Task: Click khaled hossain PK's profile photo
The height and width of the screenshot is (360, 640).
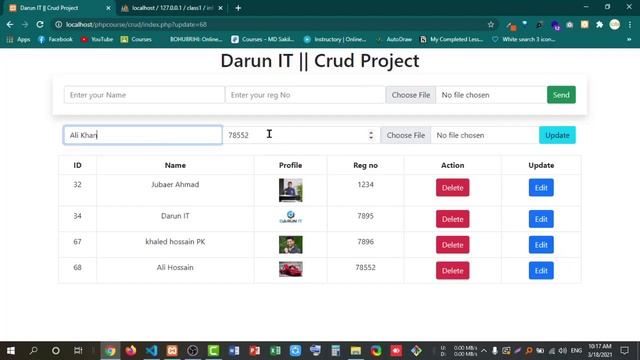Action: click(x=291, y=244)
